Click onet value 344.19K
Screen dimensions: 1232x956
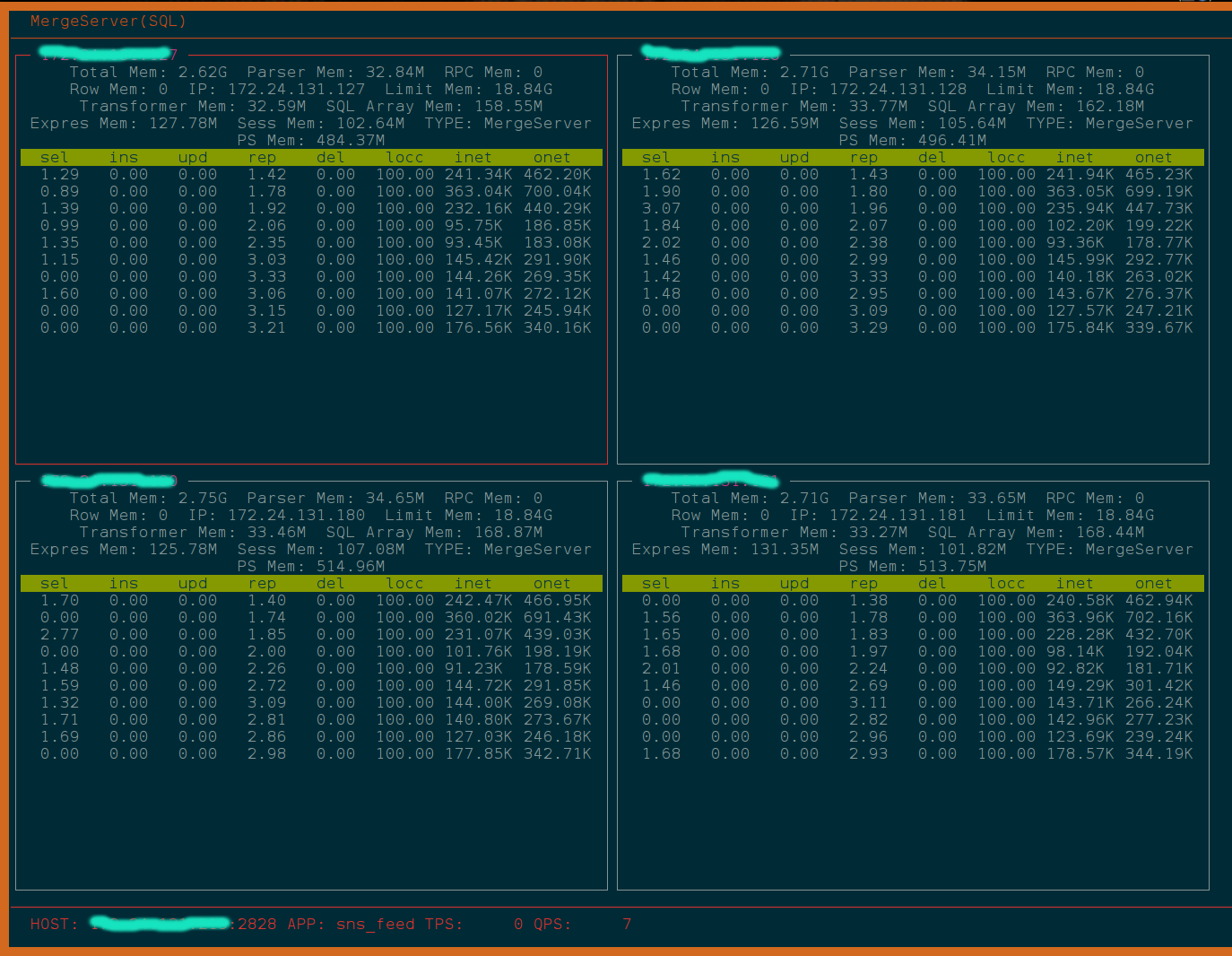[1159, 753]
